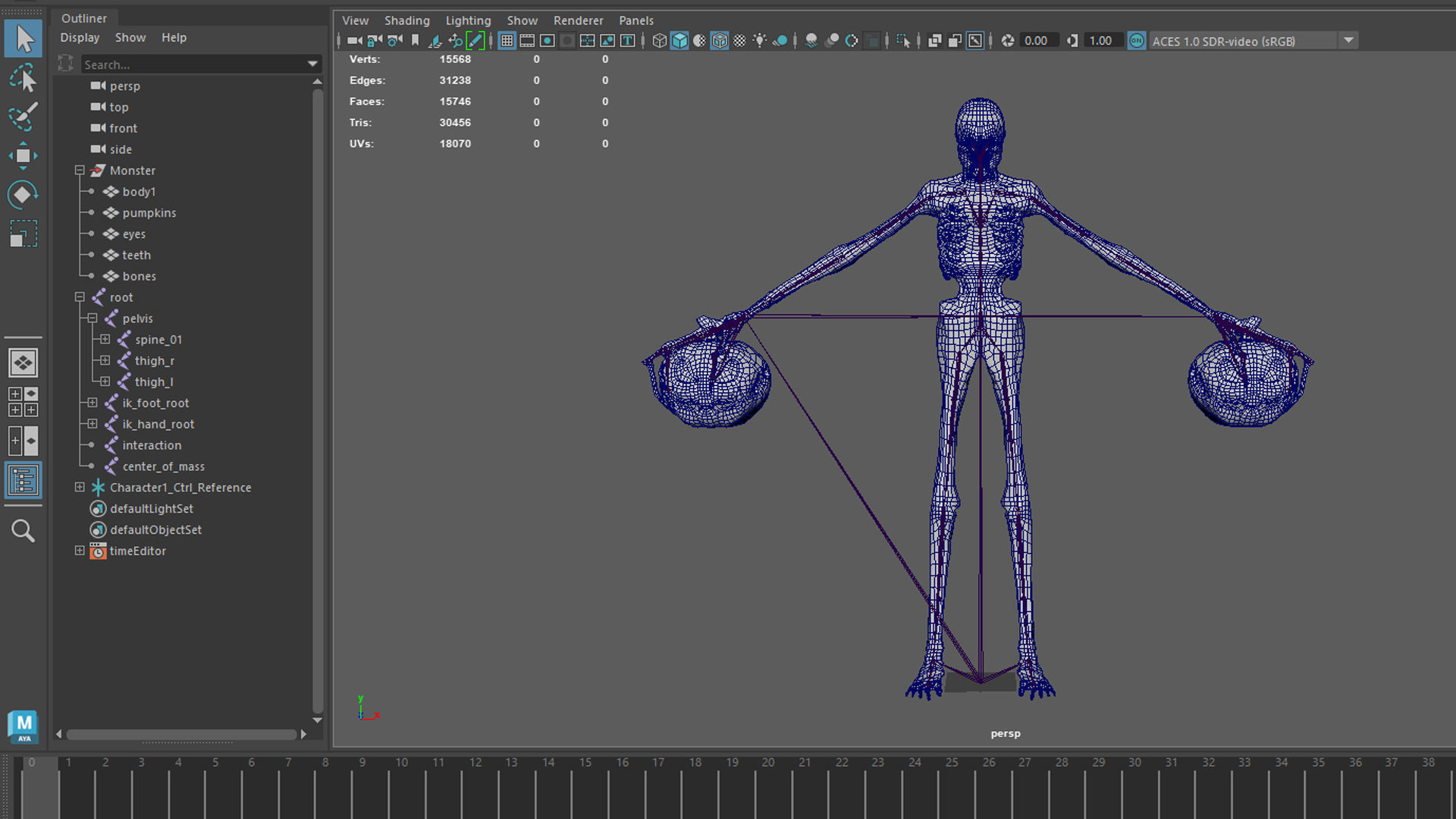Viewport: 1456px width, 819px height.
Task: Click the Maya logo icon
Action: [24, 726]
